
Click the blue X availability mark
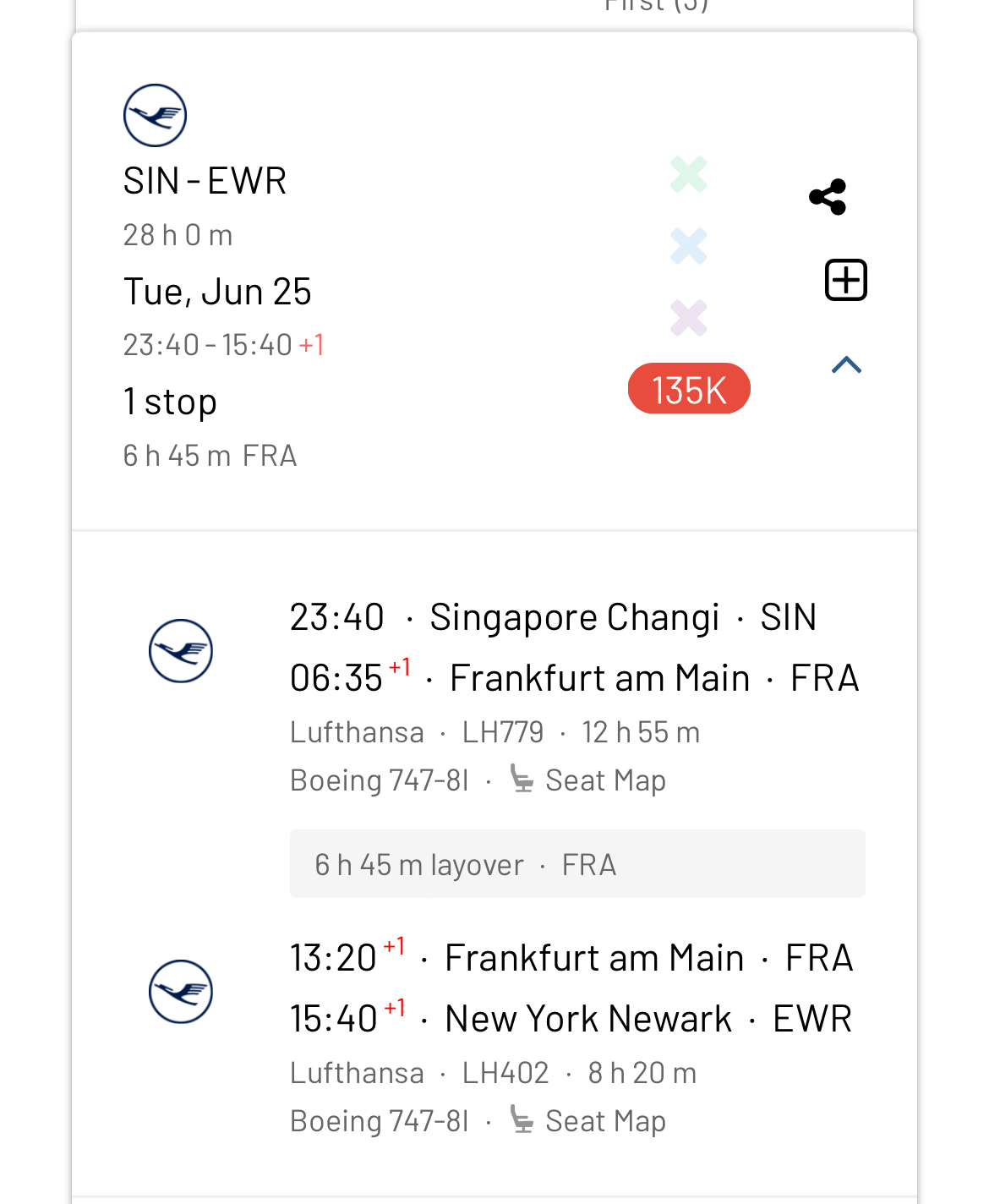[689, 246]
